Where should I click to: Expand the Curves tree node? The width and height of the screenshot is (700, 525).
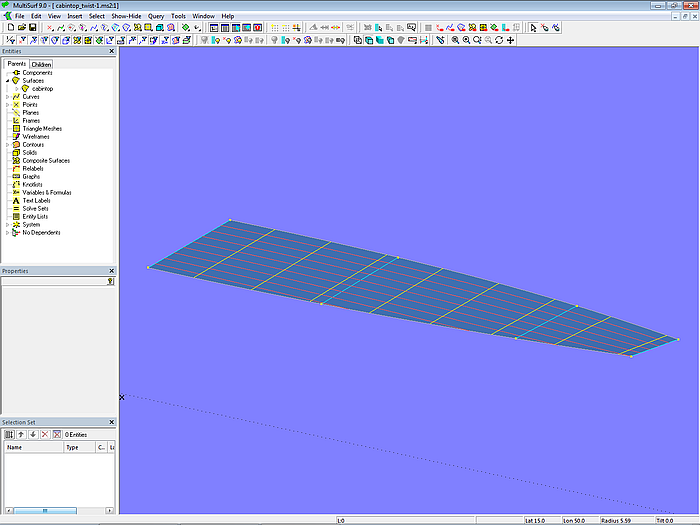(x=8, y=97)
